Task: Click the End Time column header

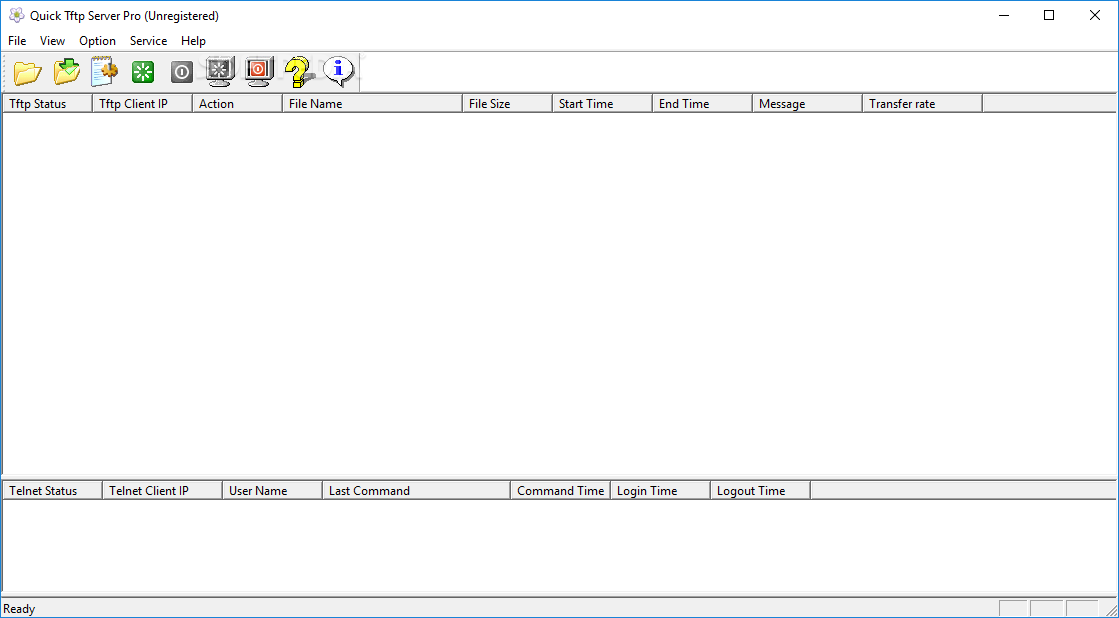Action: [x=702, y=103]
